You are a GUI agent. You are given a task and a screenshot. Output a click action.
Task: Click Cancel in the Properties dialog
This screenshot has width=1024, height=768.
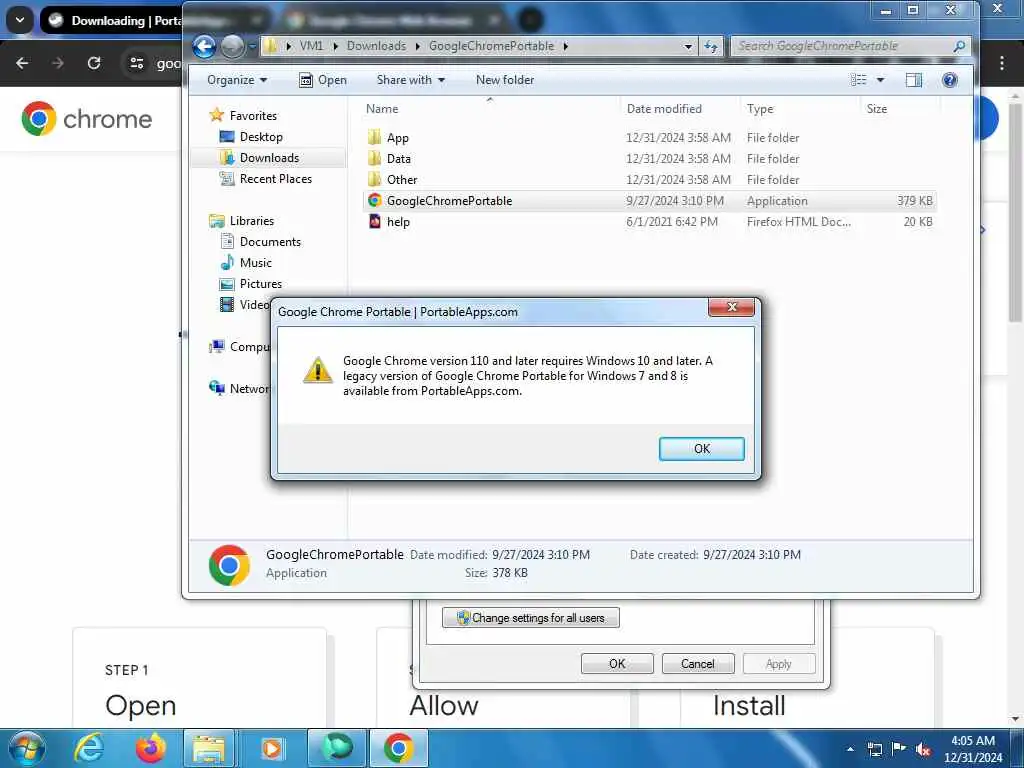click(x=697, y=664)
